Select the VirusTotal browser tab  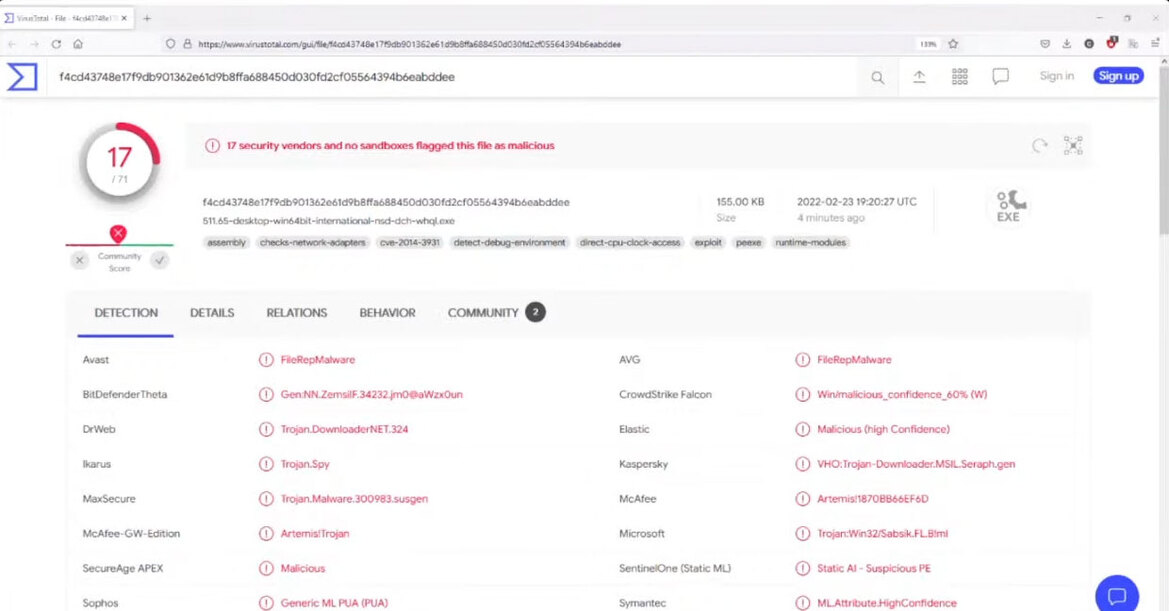pos(67,18)
